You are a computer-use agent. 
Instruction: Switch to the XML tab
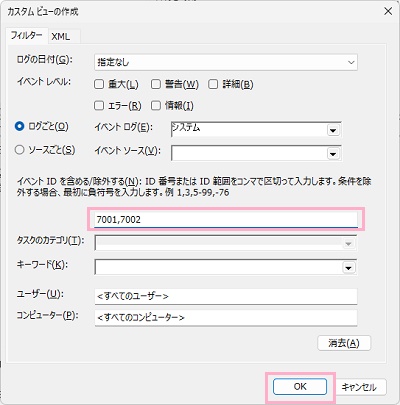pos(61,36)
